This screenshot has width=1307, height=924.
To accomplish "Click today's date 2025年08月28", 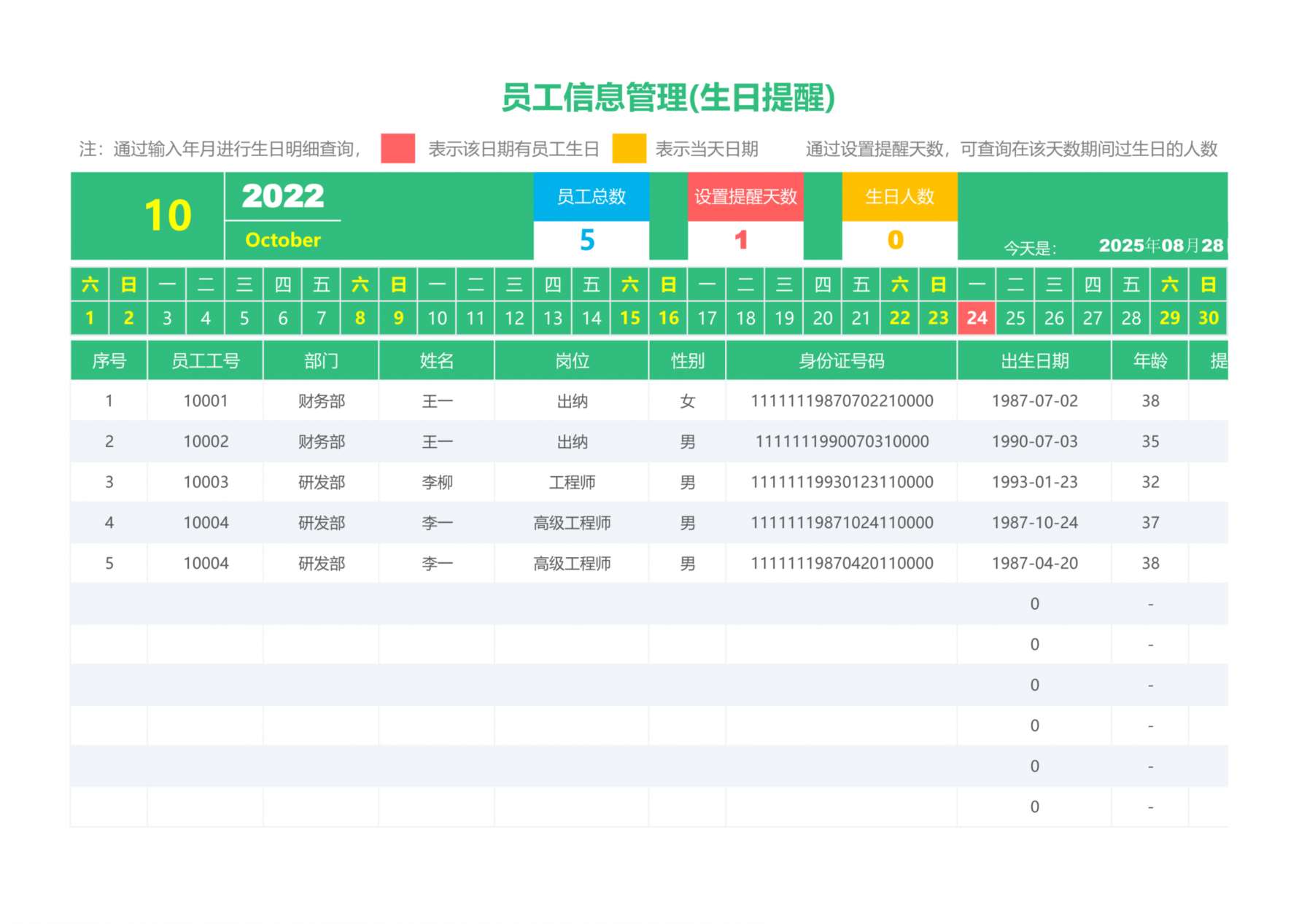I will [1161, 246].
